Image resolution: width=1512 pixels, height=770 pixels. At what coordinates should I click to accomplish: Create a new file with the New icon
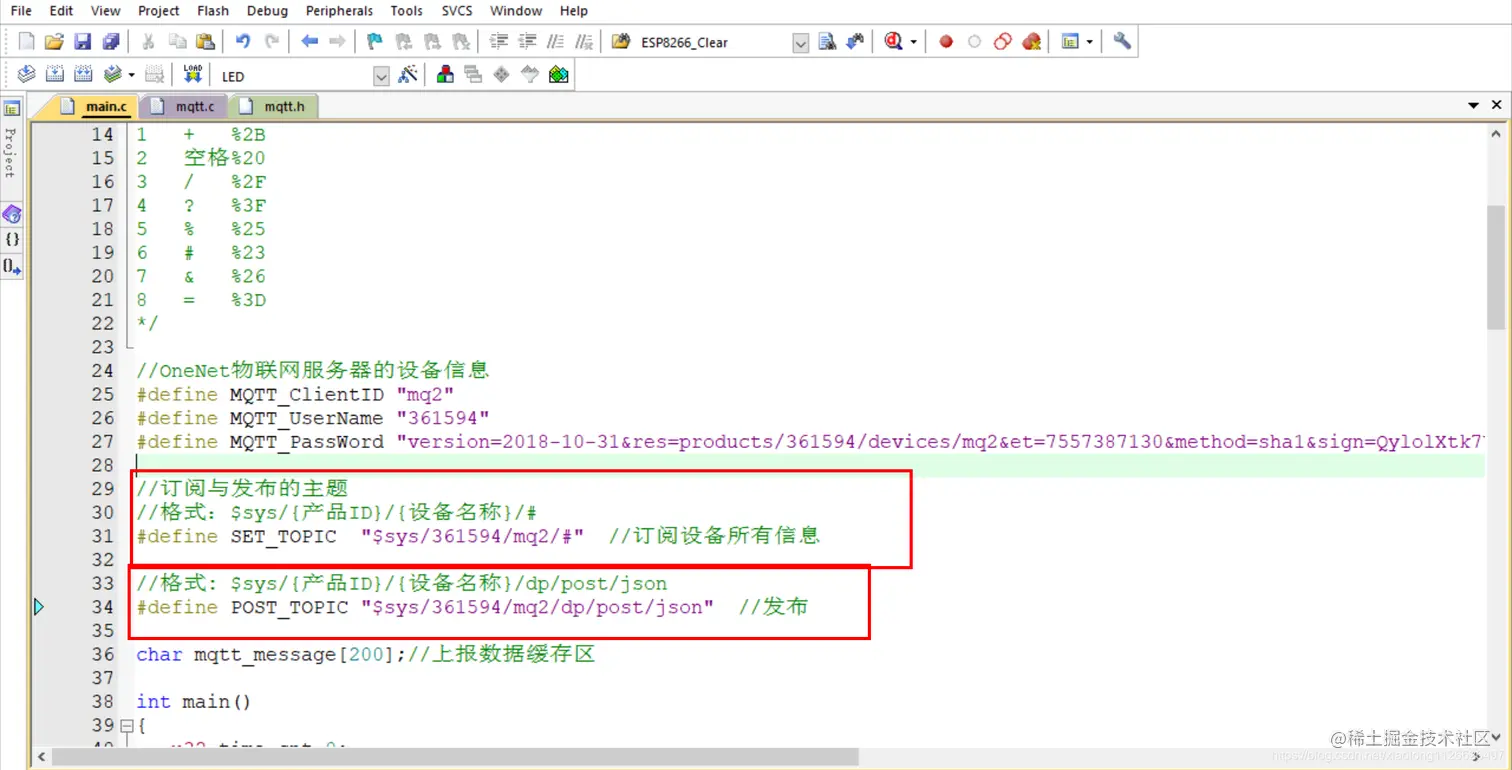click(27, 42)
